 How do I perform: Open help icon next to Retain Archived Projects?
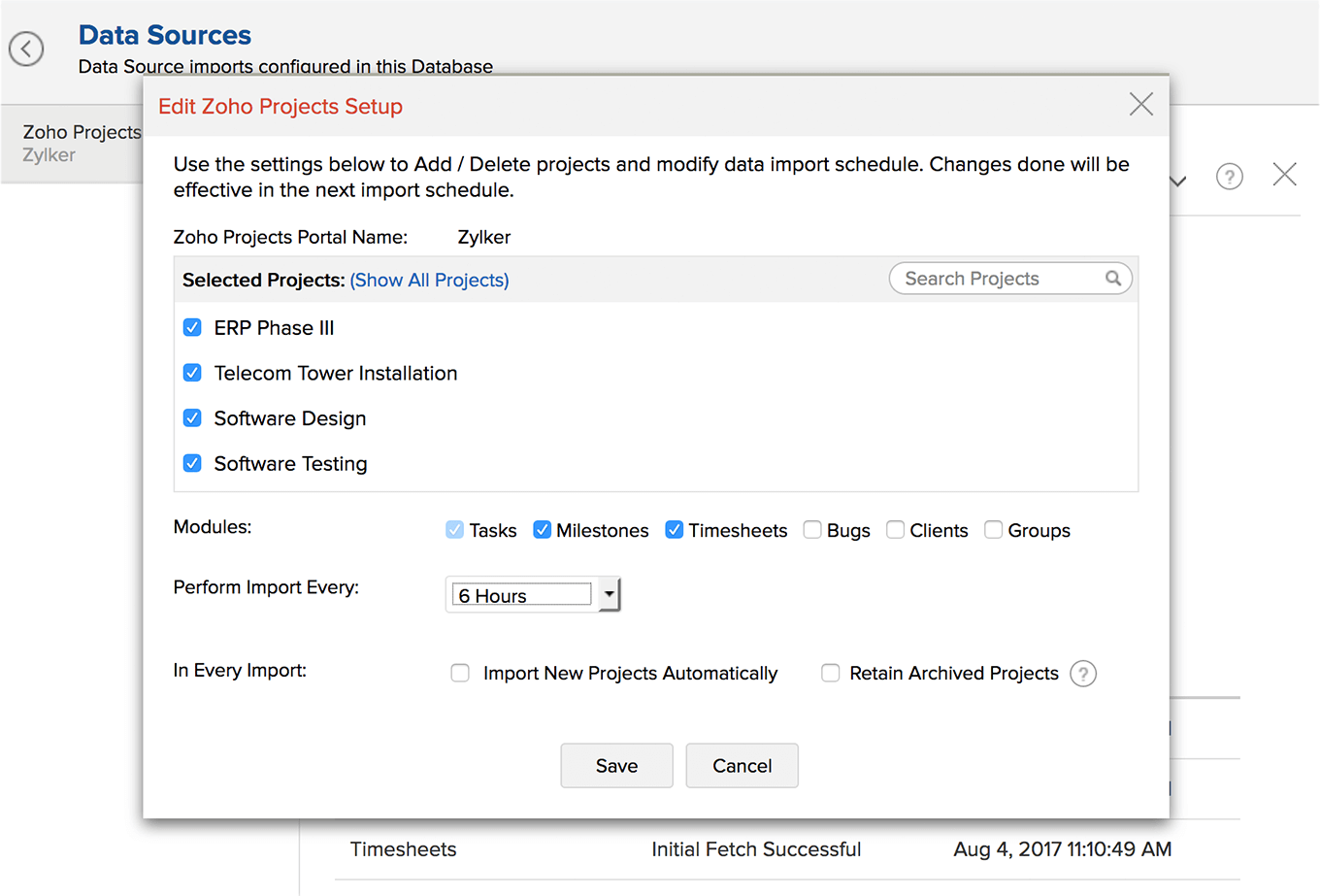pyautogui.click(x=1083, y=674)
